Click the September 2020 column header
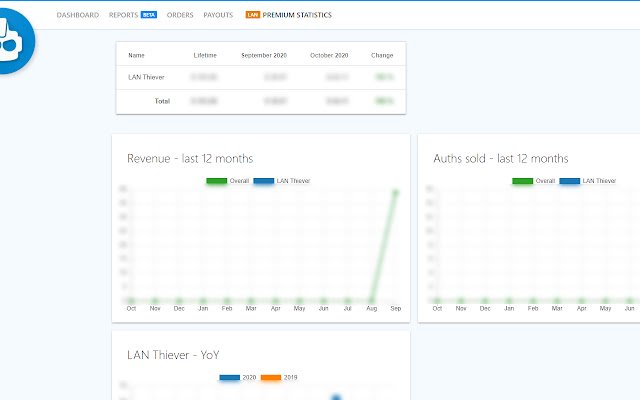Image resolution: width=640 pixels, height=400 pixels. 264,55
